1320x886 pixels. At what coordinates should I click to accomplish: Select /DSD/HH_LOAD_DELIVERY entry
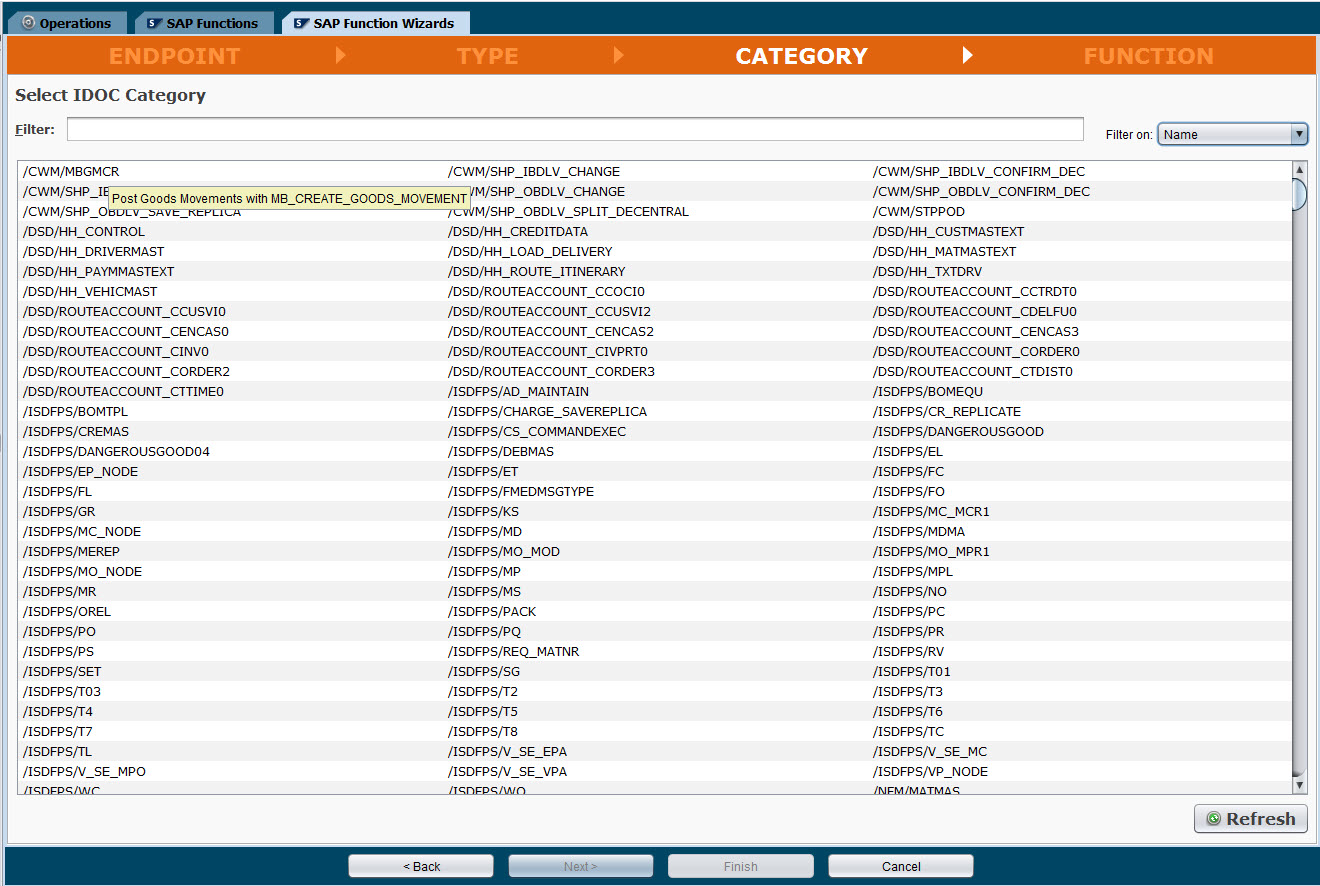[x=530, y=252]
